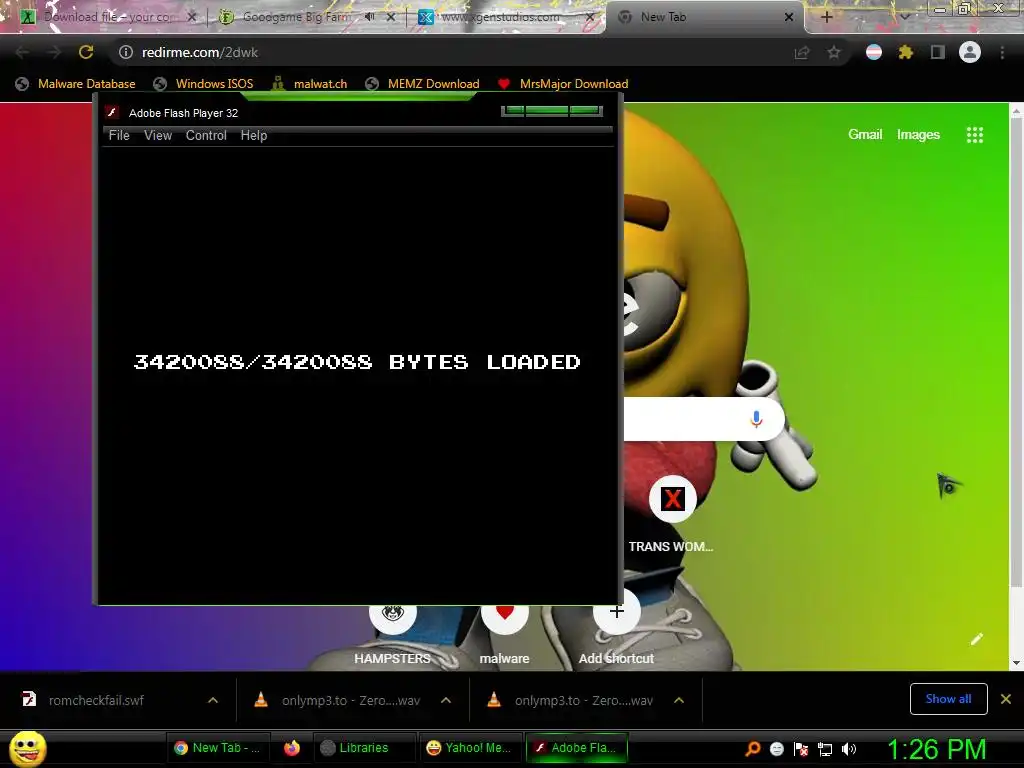Click the redirme.com address bar
Viewport: 1024px width, 768px height.
tap(451, 52)
